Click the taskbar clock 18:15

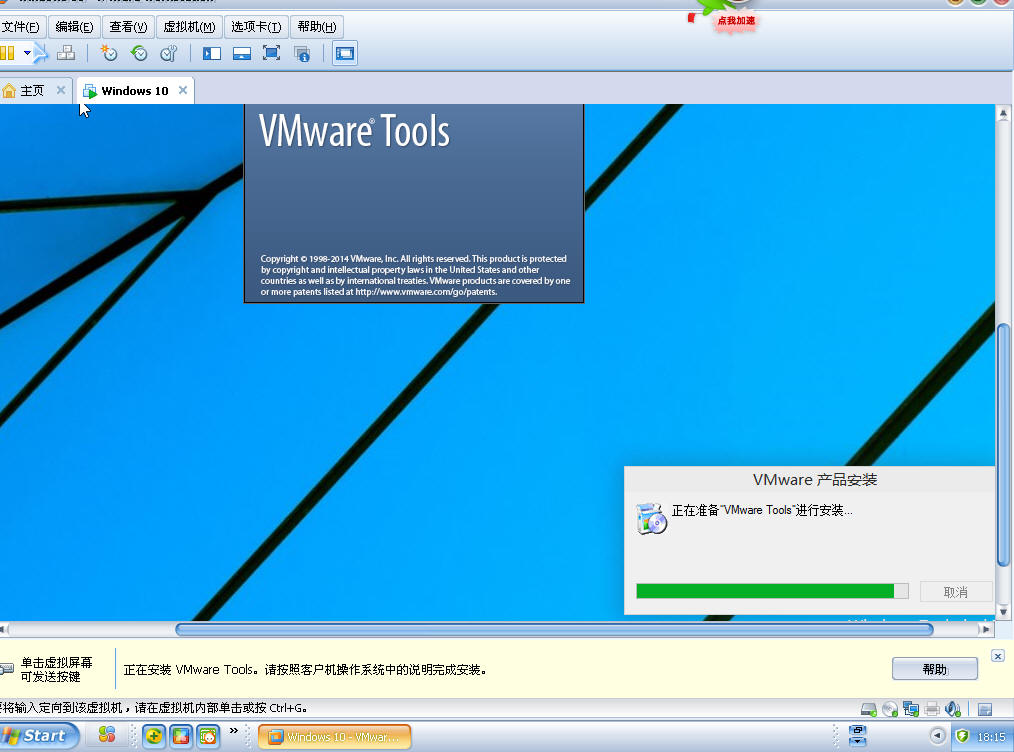click(991, 736)
